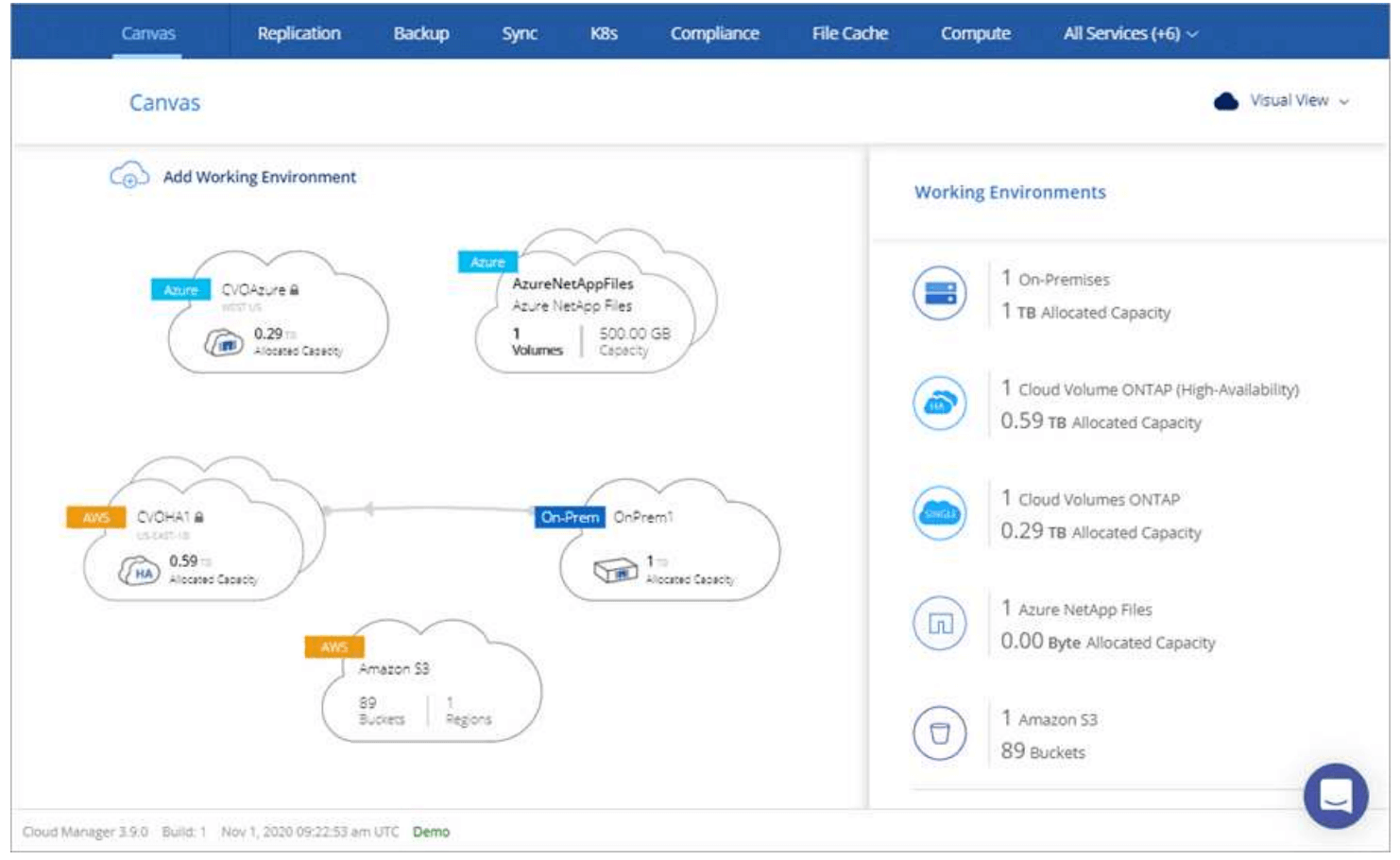Image resolution: width=1400 pixels, height=860 pixels.
Task: Click the Azure tag on AzureNetAppFiles
Action: 487,262
